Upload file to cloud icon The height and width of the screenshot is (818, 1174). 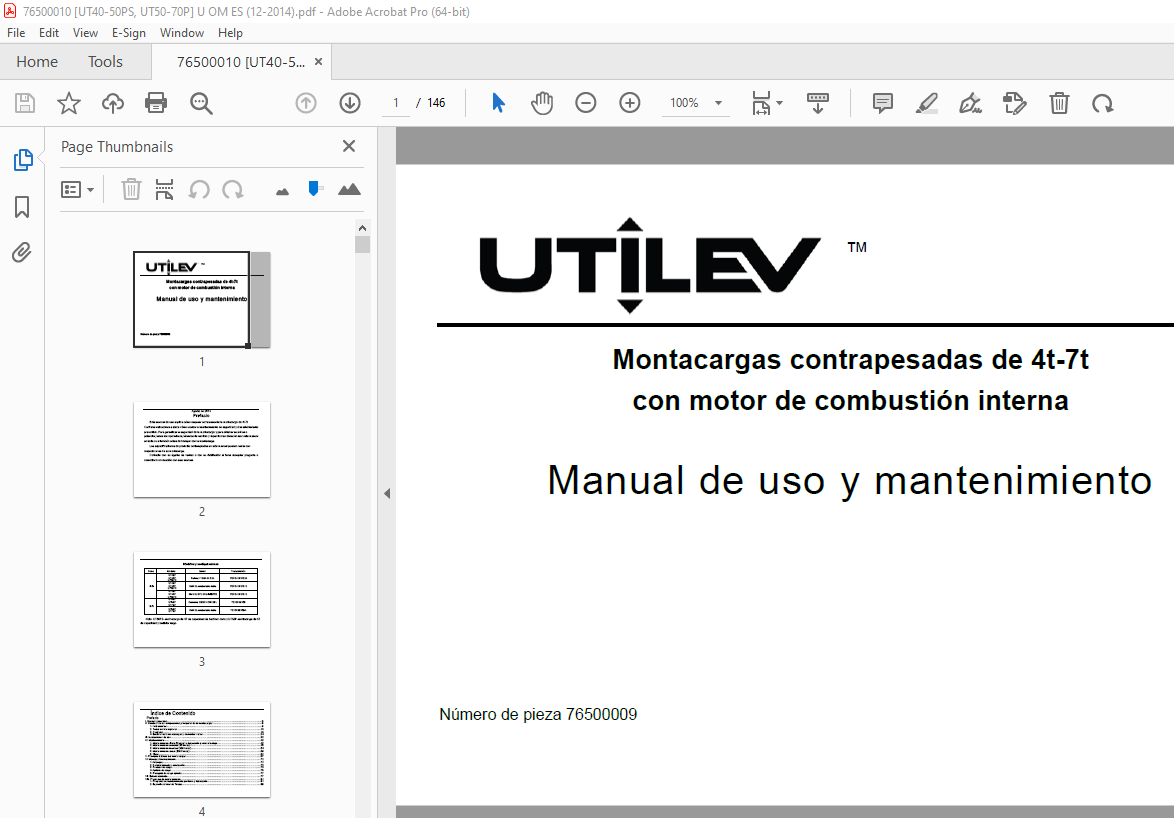[113, 103]
